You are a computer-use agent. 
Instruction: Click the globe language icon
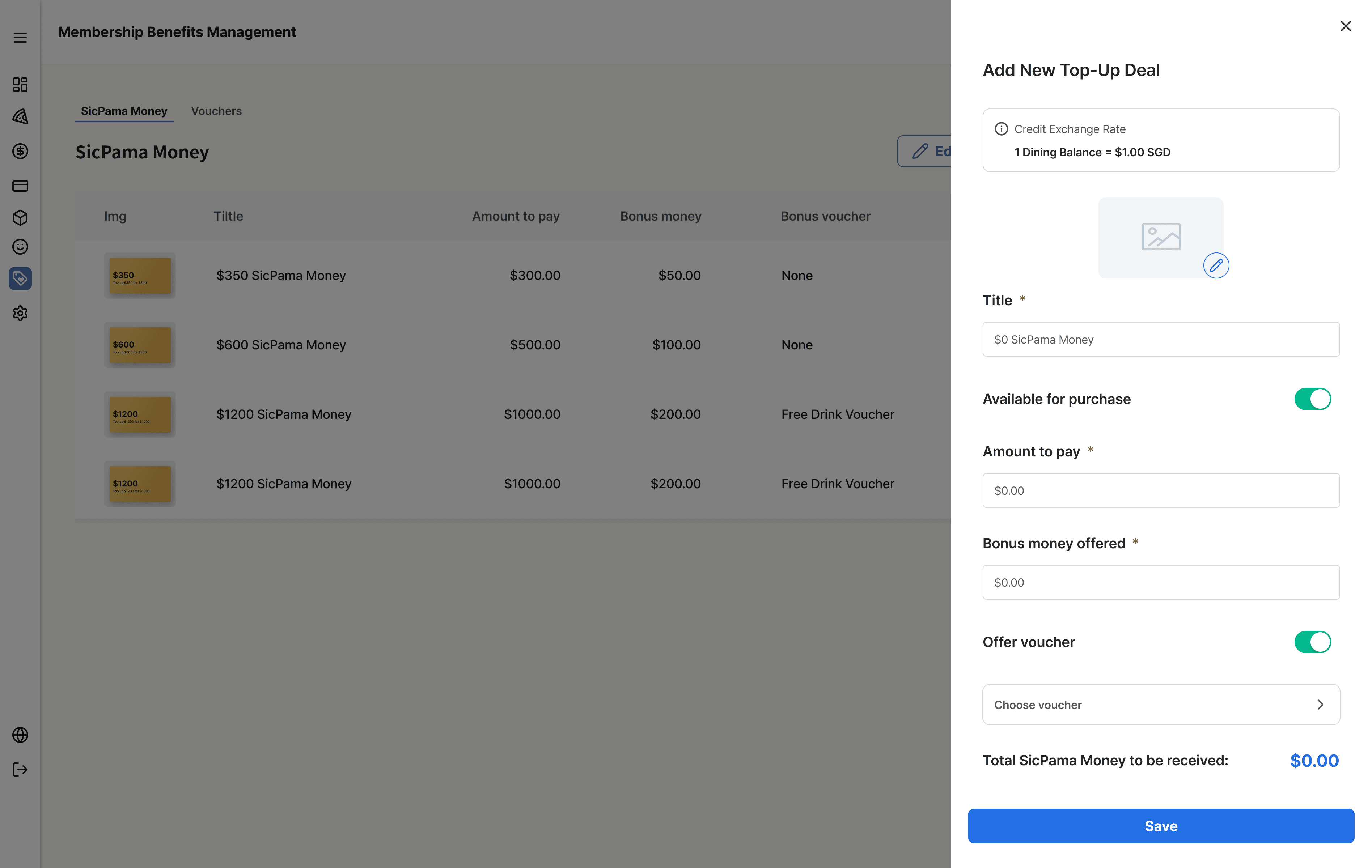[x=20, y=735]
